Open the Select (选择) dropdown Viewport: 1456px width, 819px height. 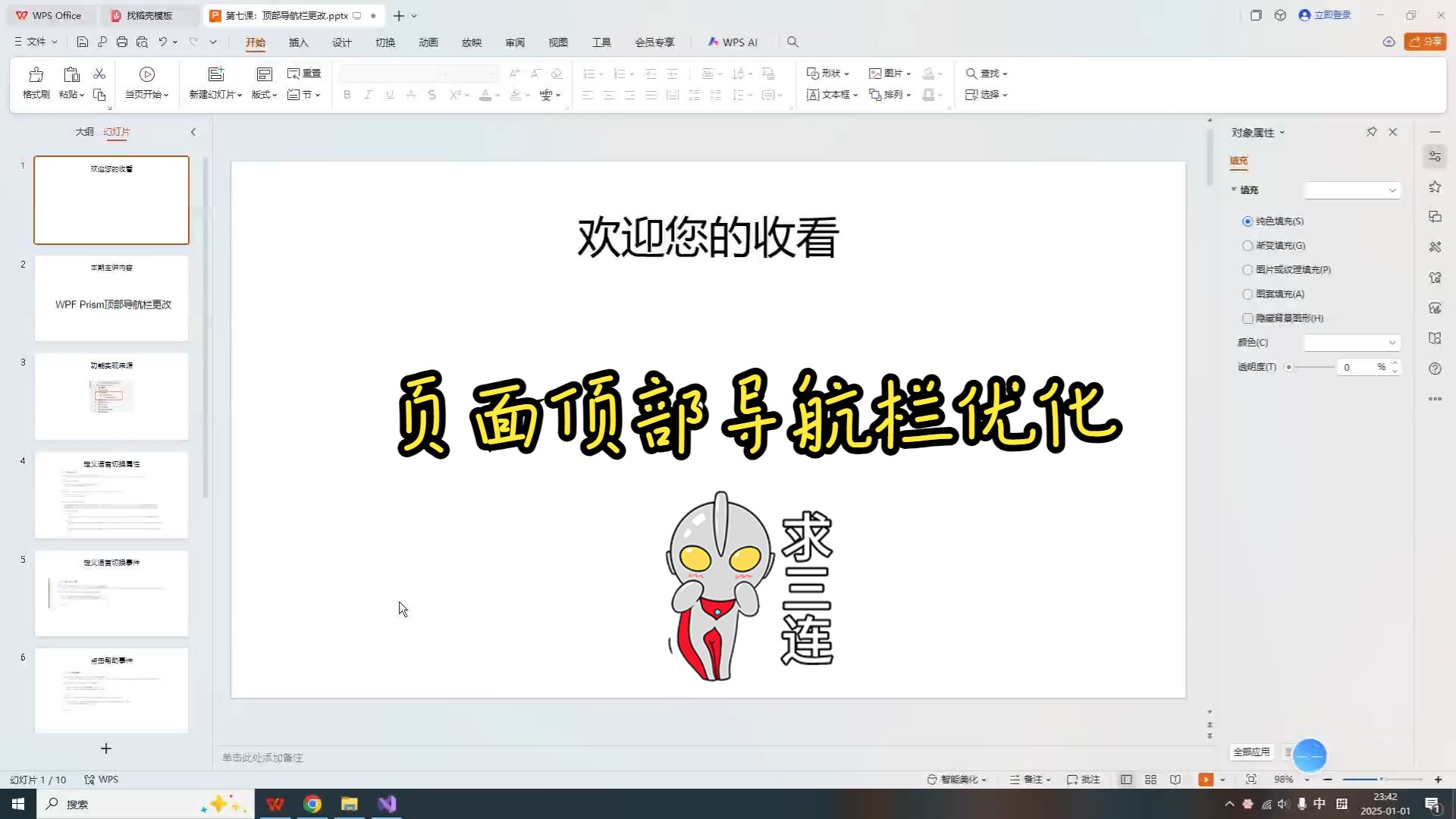pos(986,95)
